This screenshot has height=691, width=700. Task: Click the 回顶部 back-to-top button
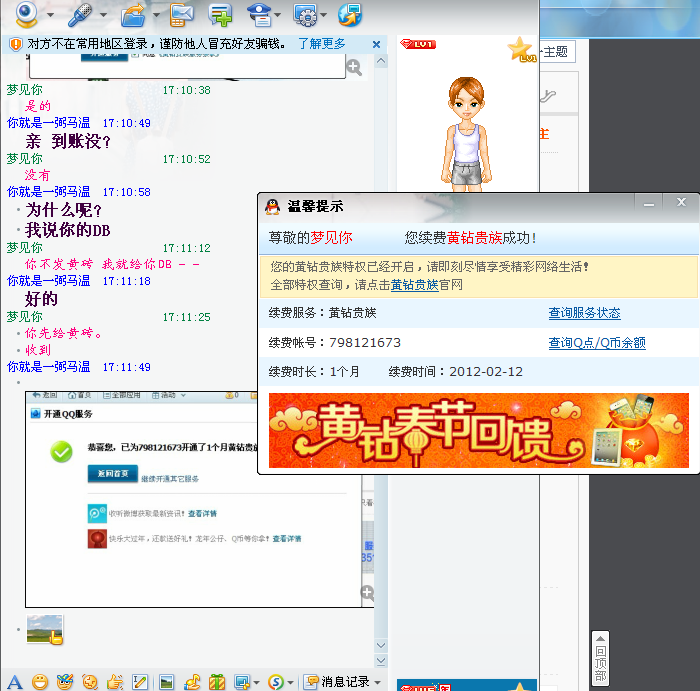[x=600, y=659]
